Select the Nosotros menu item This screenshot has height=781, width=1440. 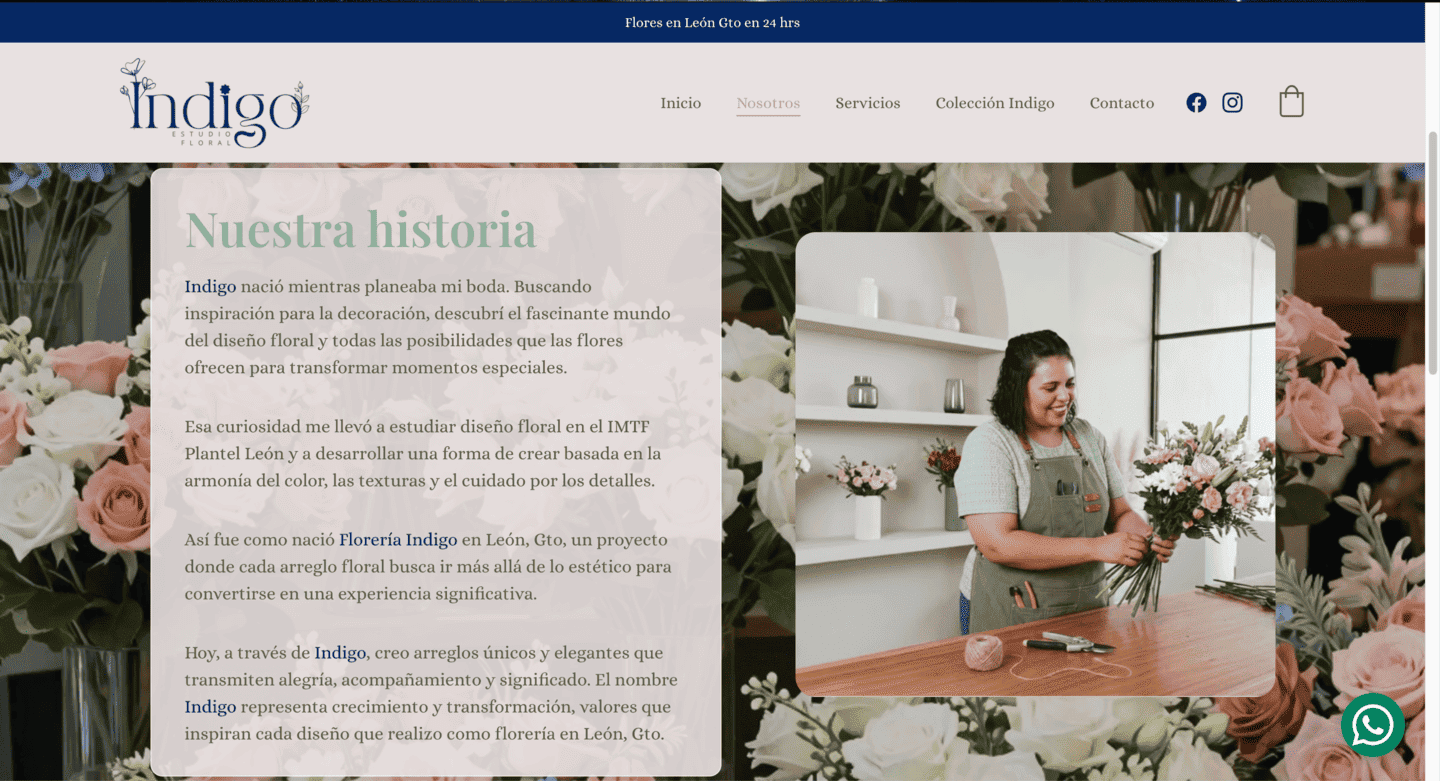[768, 103]
